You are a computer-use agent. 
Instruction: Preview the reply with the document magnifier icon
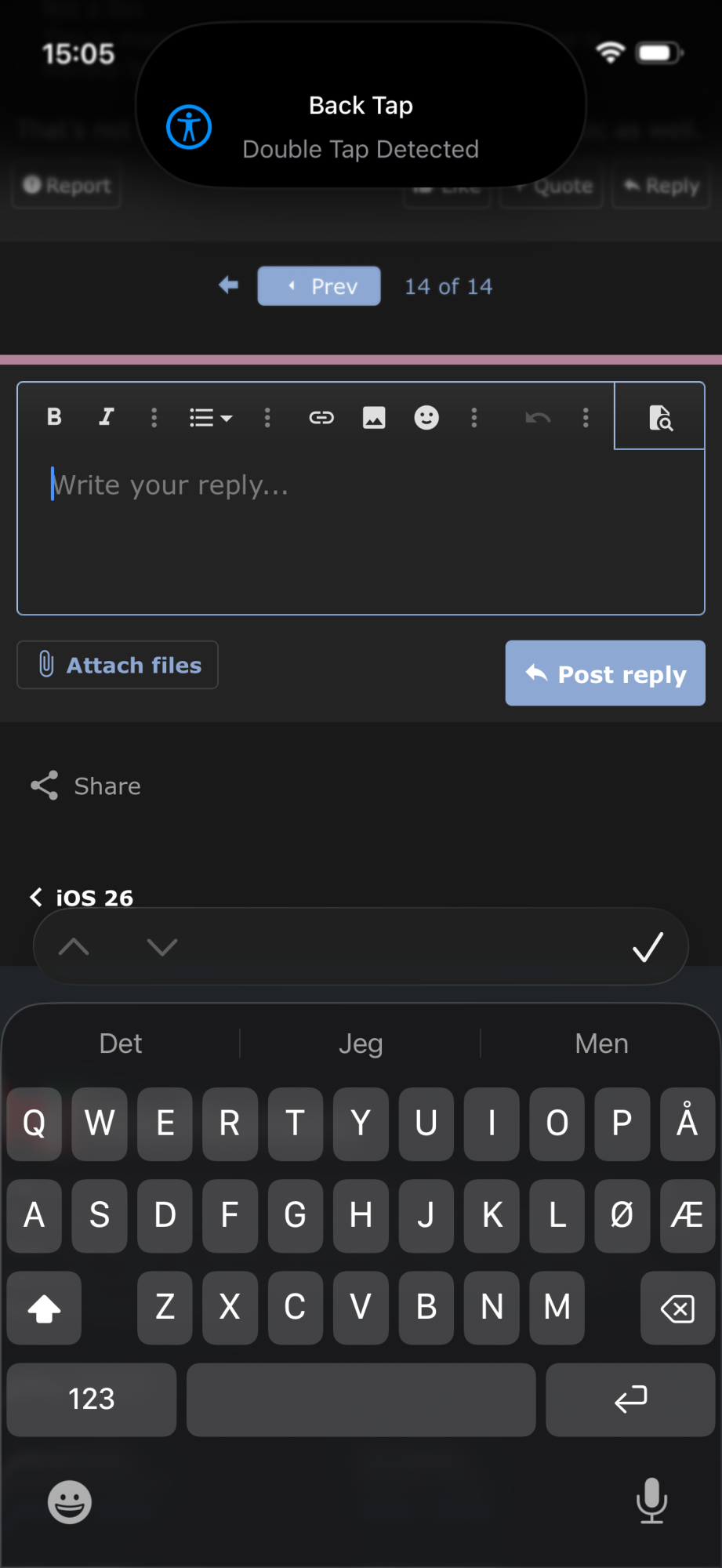[660, 417]
